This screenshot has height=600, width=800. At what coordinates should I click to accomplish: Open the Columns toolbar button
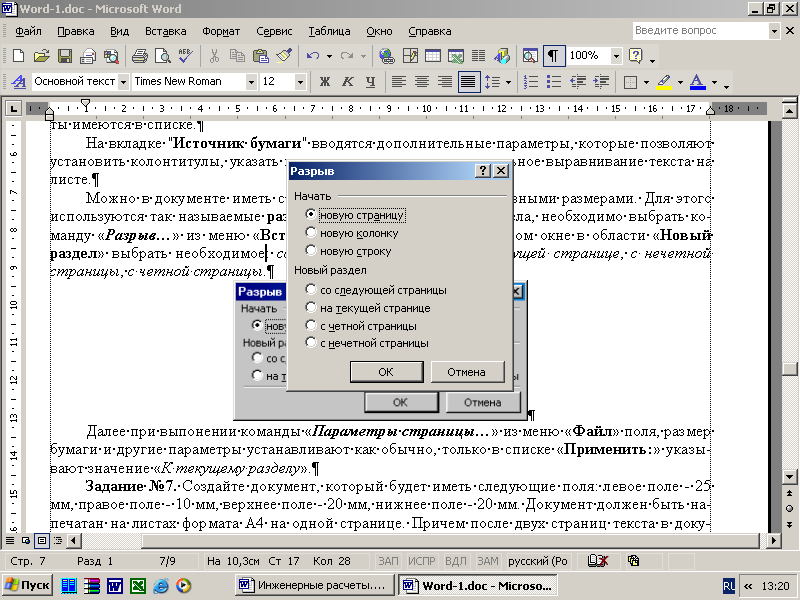[479, 56]
